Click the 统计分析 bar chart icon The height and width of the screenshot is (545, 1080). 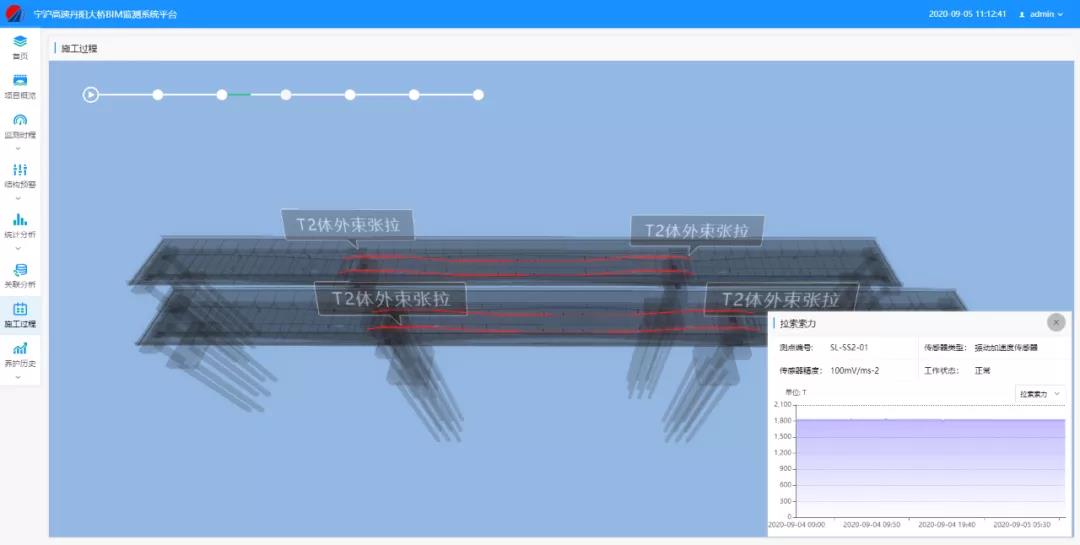(20, 220)
